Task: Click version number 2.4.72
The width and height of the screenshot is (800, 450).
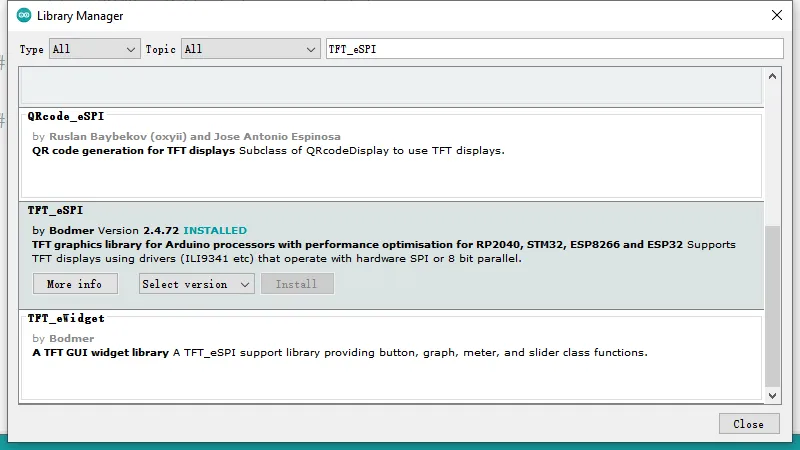Action: tap(161, 231)
